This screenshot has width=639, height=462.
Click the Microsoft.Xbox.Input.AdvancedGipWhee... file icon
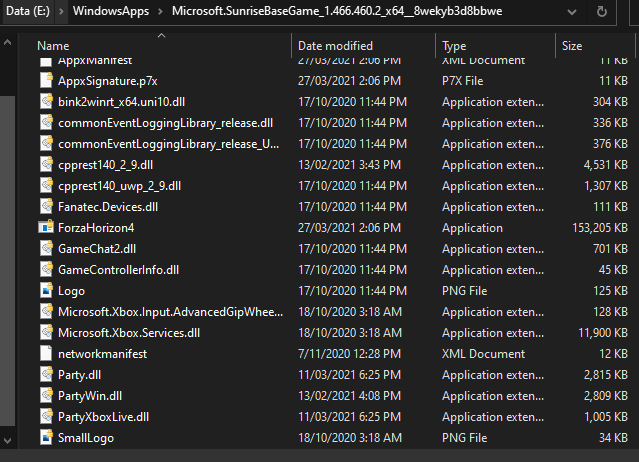tap(46, 312)
